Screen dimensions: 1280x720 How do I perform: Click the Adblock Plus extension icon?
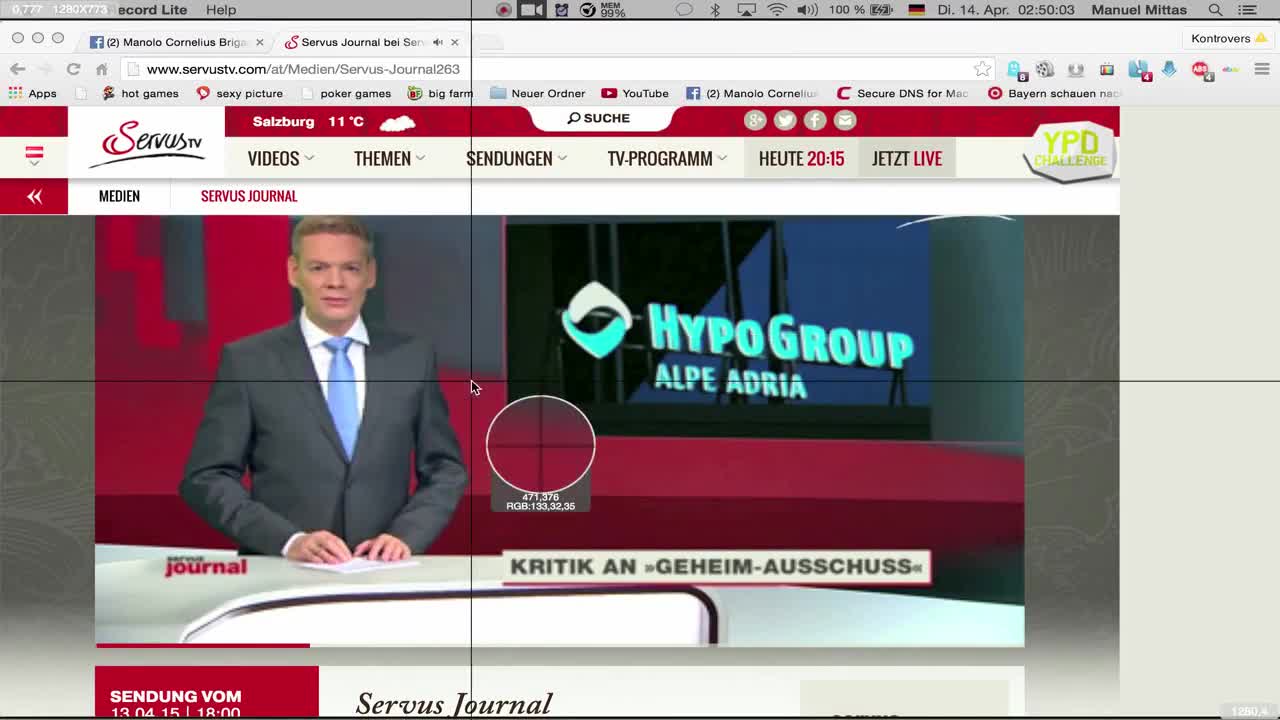(x=1200, y=69)
